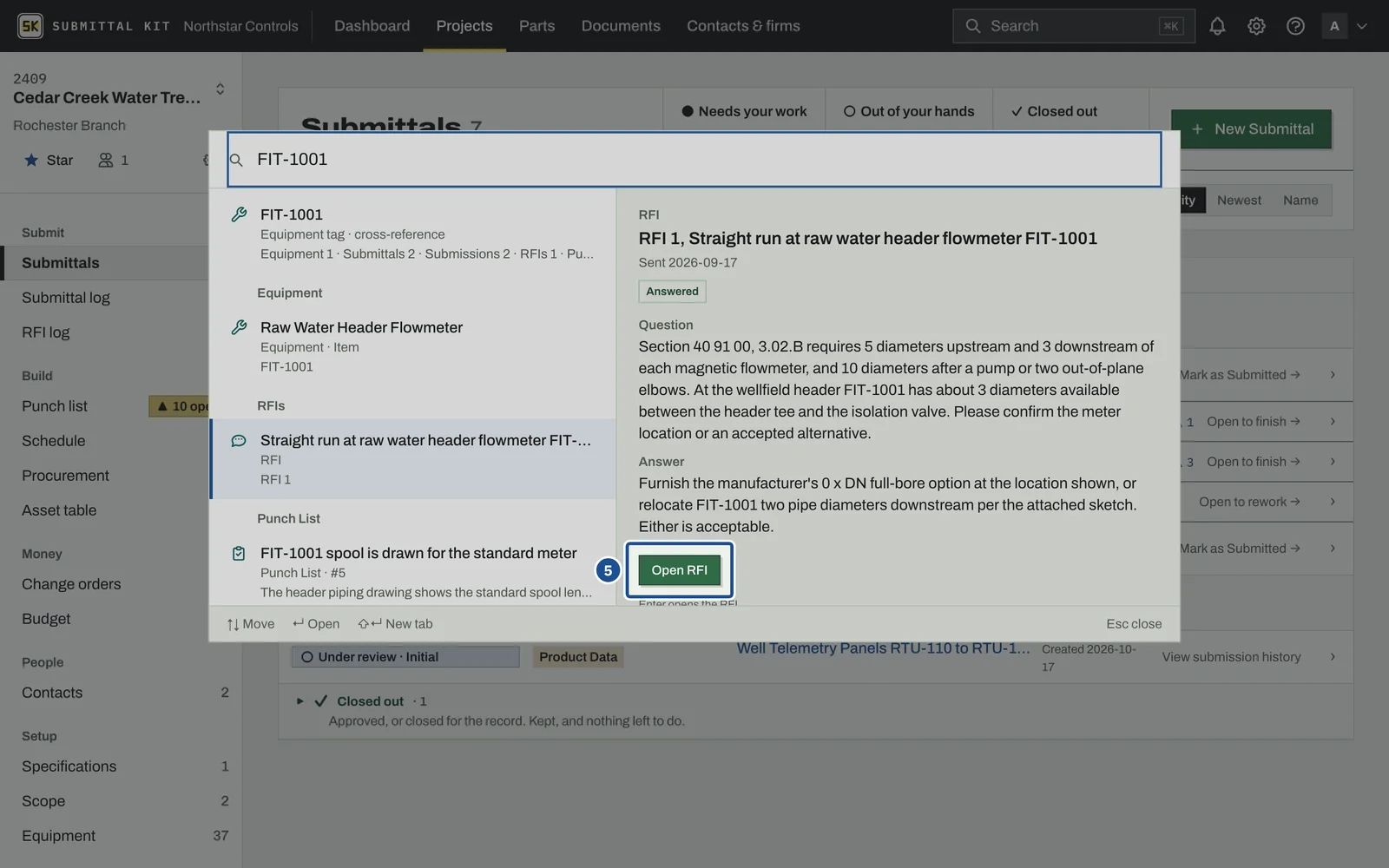Filter by Needs your work

coord(744,111)
